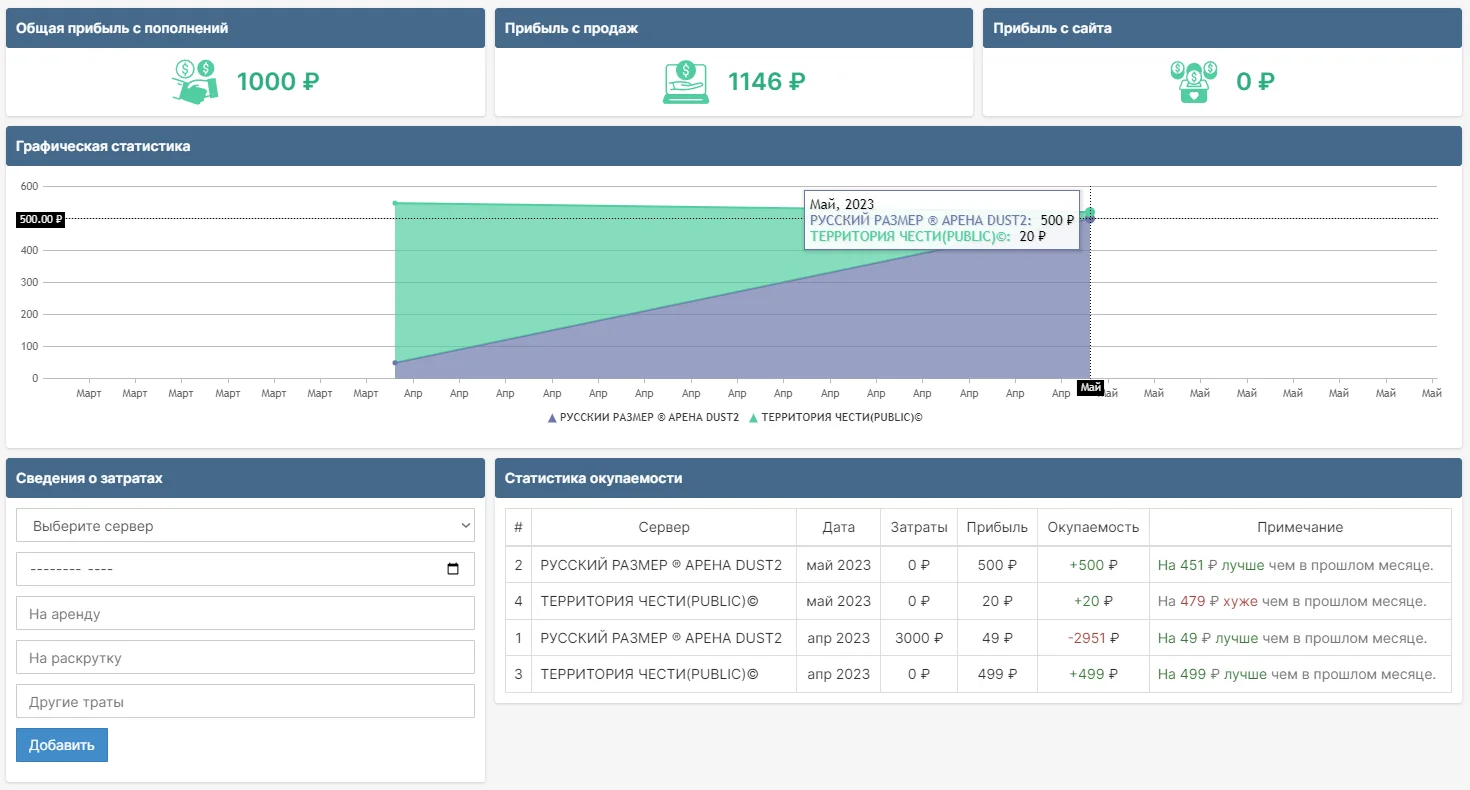Click the donation box site profit icon
Viewport: 1470px width, 790px height.
[x=1193, y=81]
